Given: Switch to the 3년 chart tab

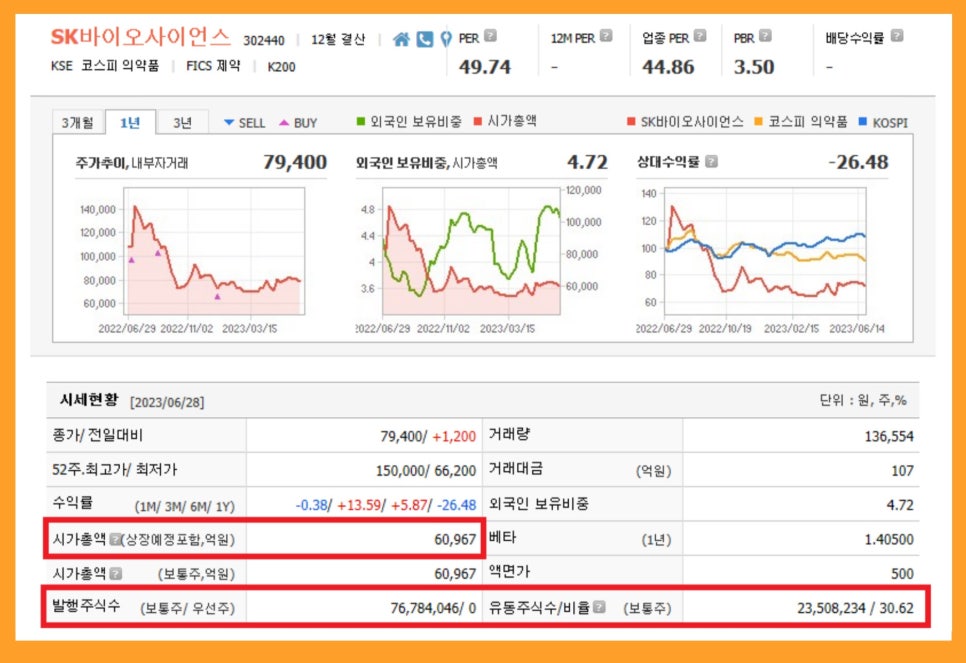Looking at the screenshot, I should 182,123.
